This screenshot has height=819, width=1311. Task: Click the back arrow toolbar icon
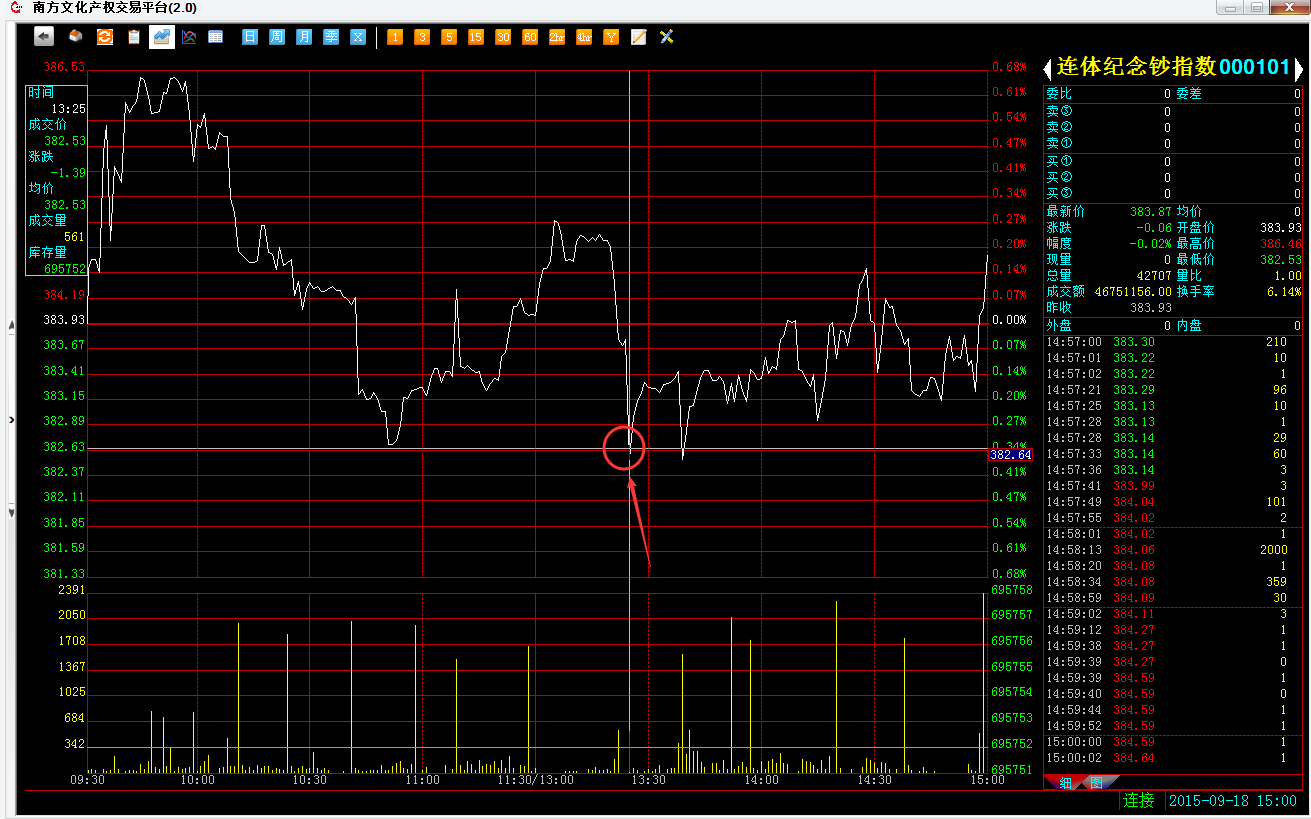click(x=44, y=37)
